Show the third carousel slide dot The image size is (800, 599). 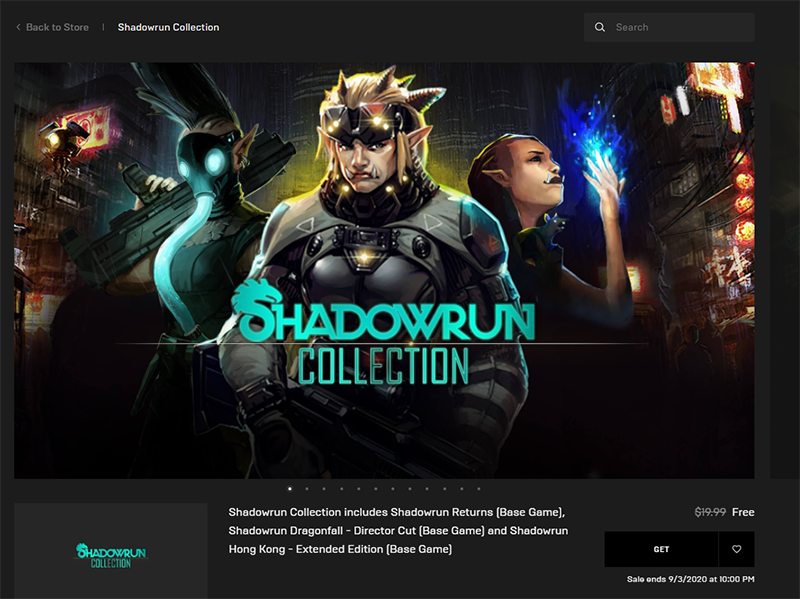tap(324, 489)
